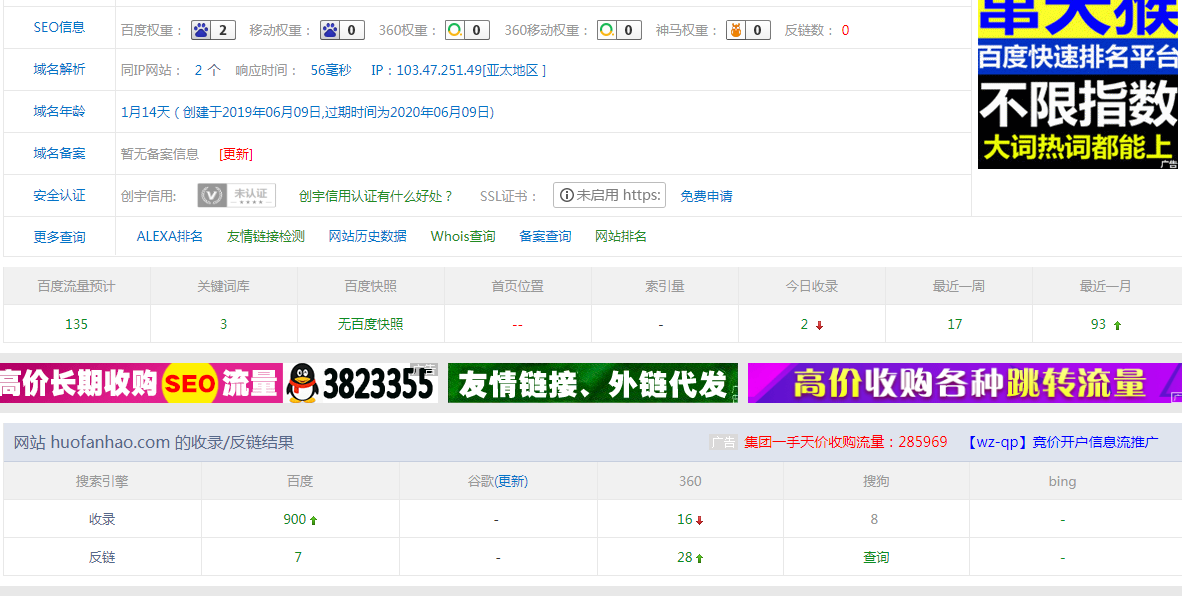Click 百度流量预计 value 135
Viewport: 1182px width, 601px height.
pos(77,324)
